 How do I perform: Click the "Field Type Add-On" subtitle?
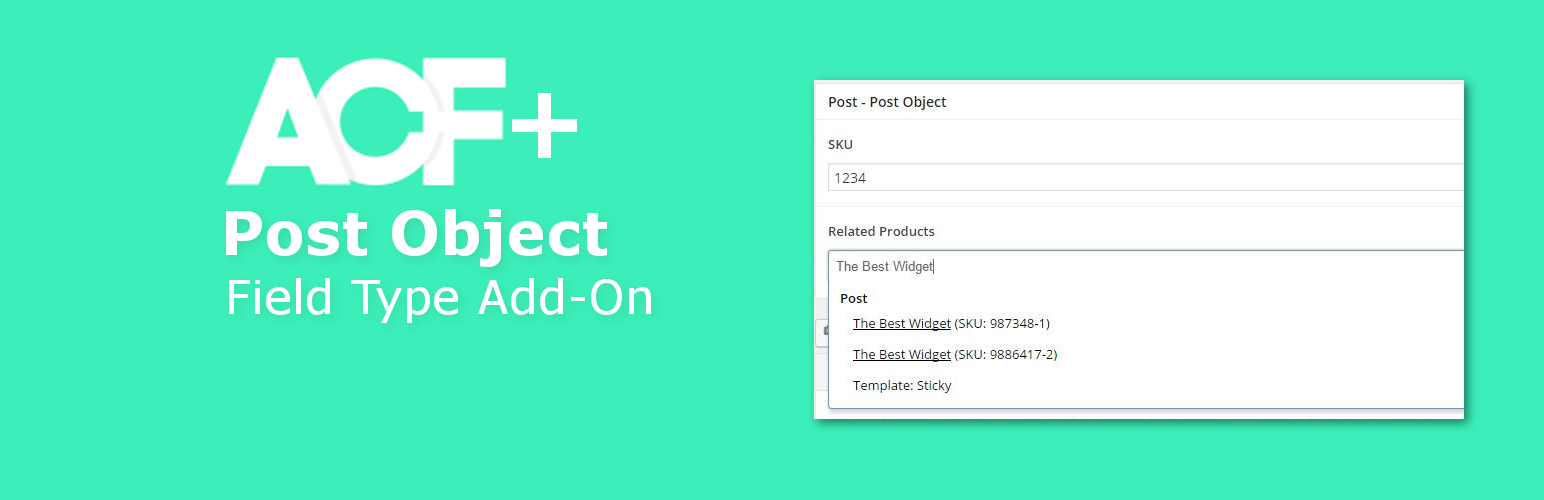click(439, 297)
